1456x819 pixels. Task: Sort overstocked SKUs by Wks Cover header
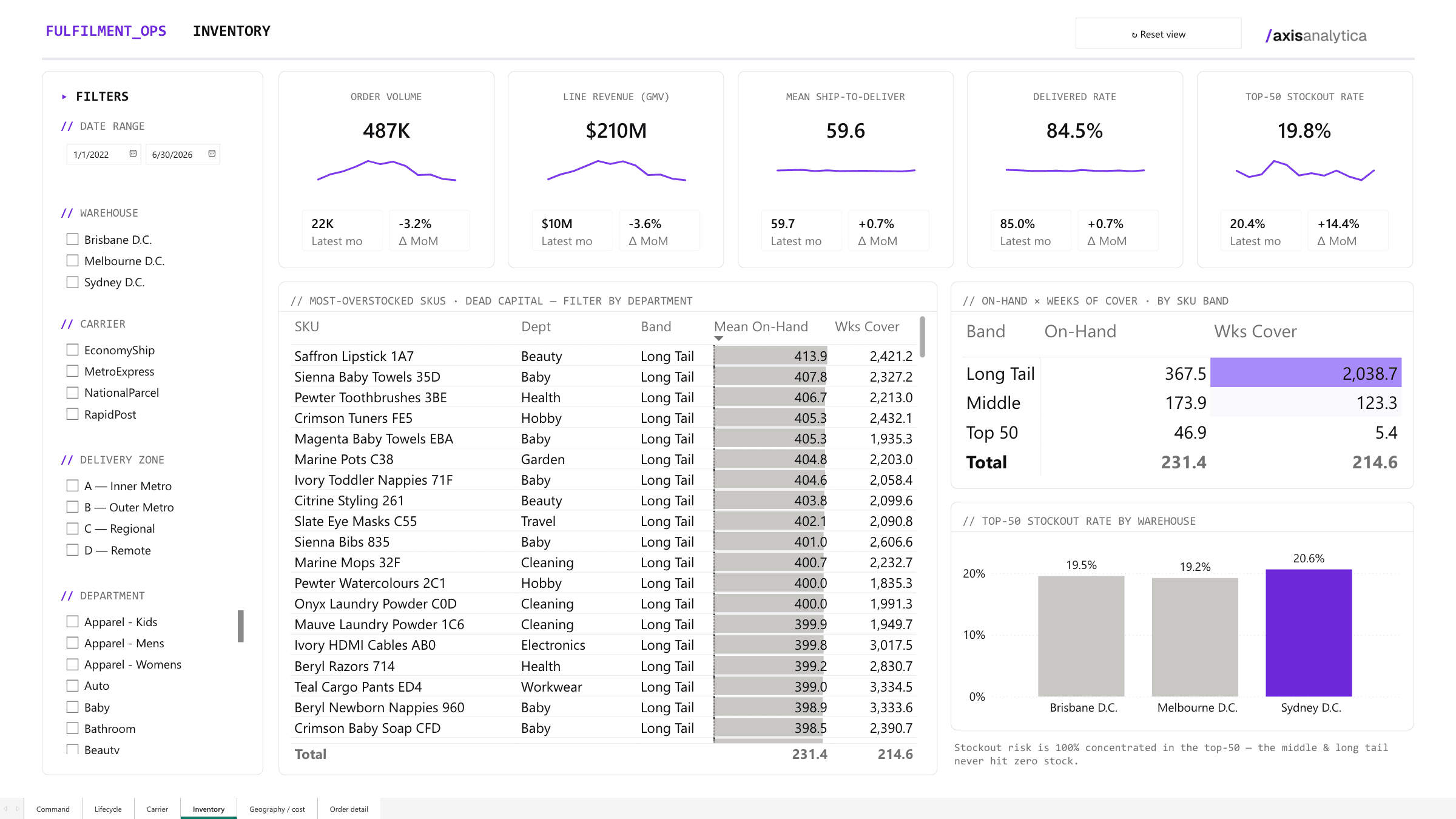[x=867, y=327]
